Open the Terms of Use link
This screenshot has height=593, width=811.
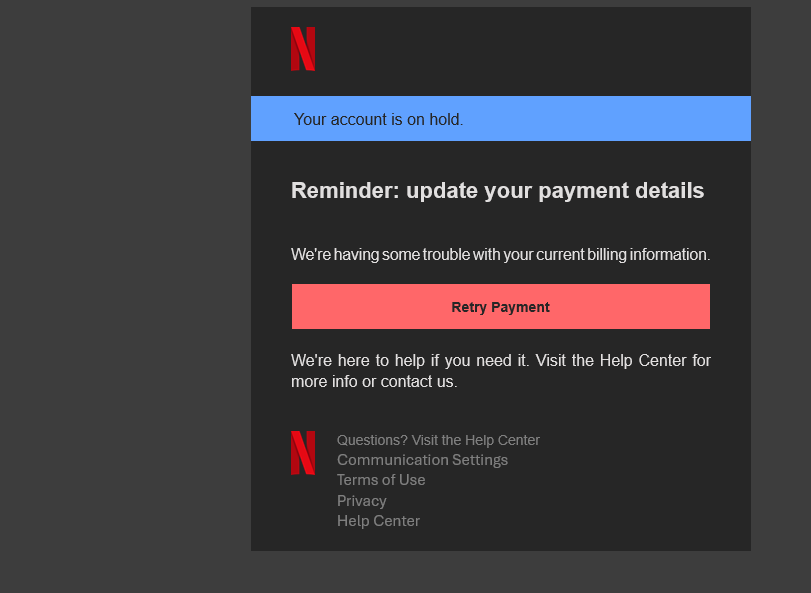381,480
